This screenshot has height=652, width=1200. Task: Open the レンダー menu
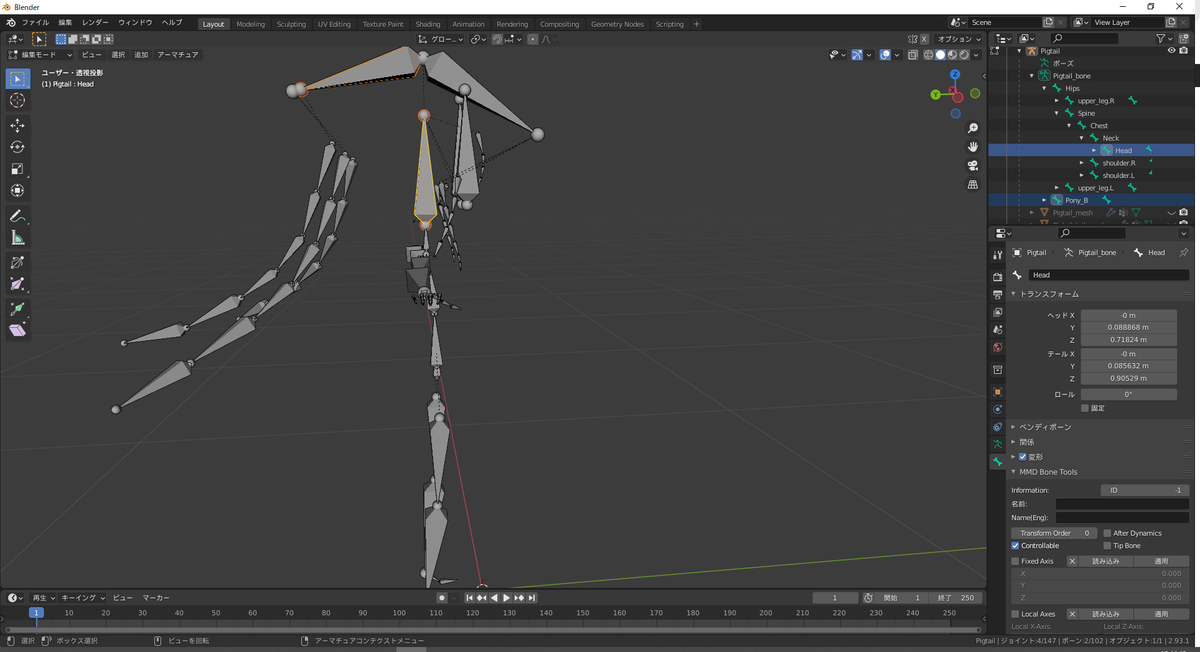coord(95,23)
